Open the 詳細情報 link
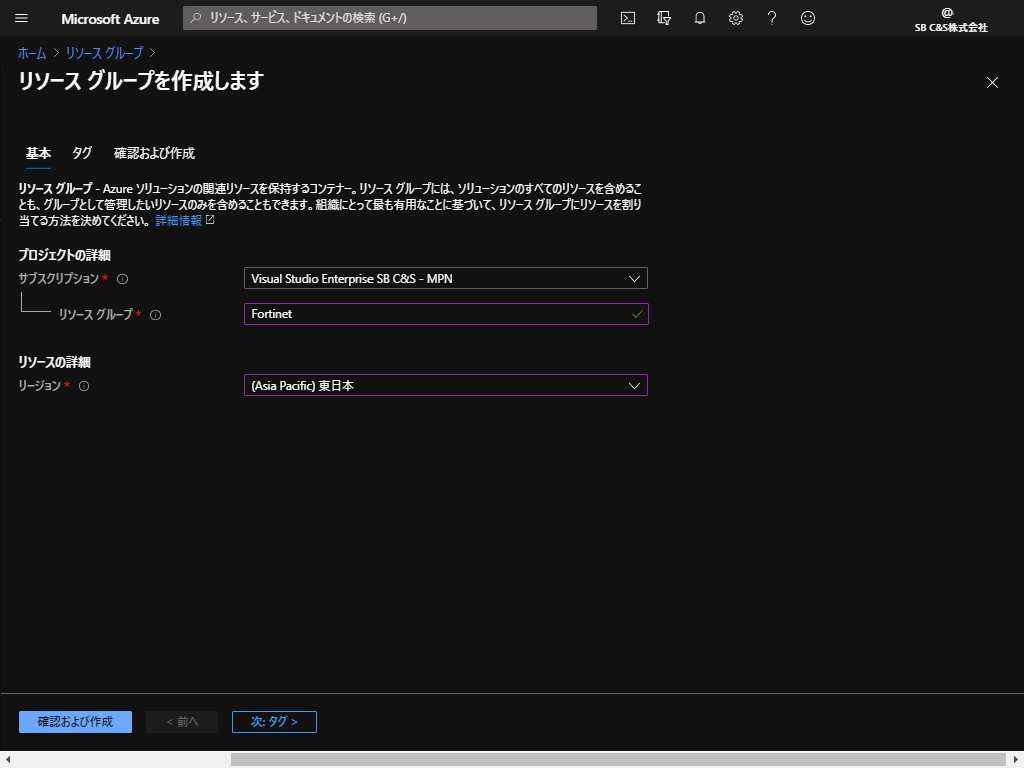This screenshot has height=768, width=1024. [179, 221]
